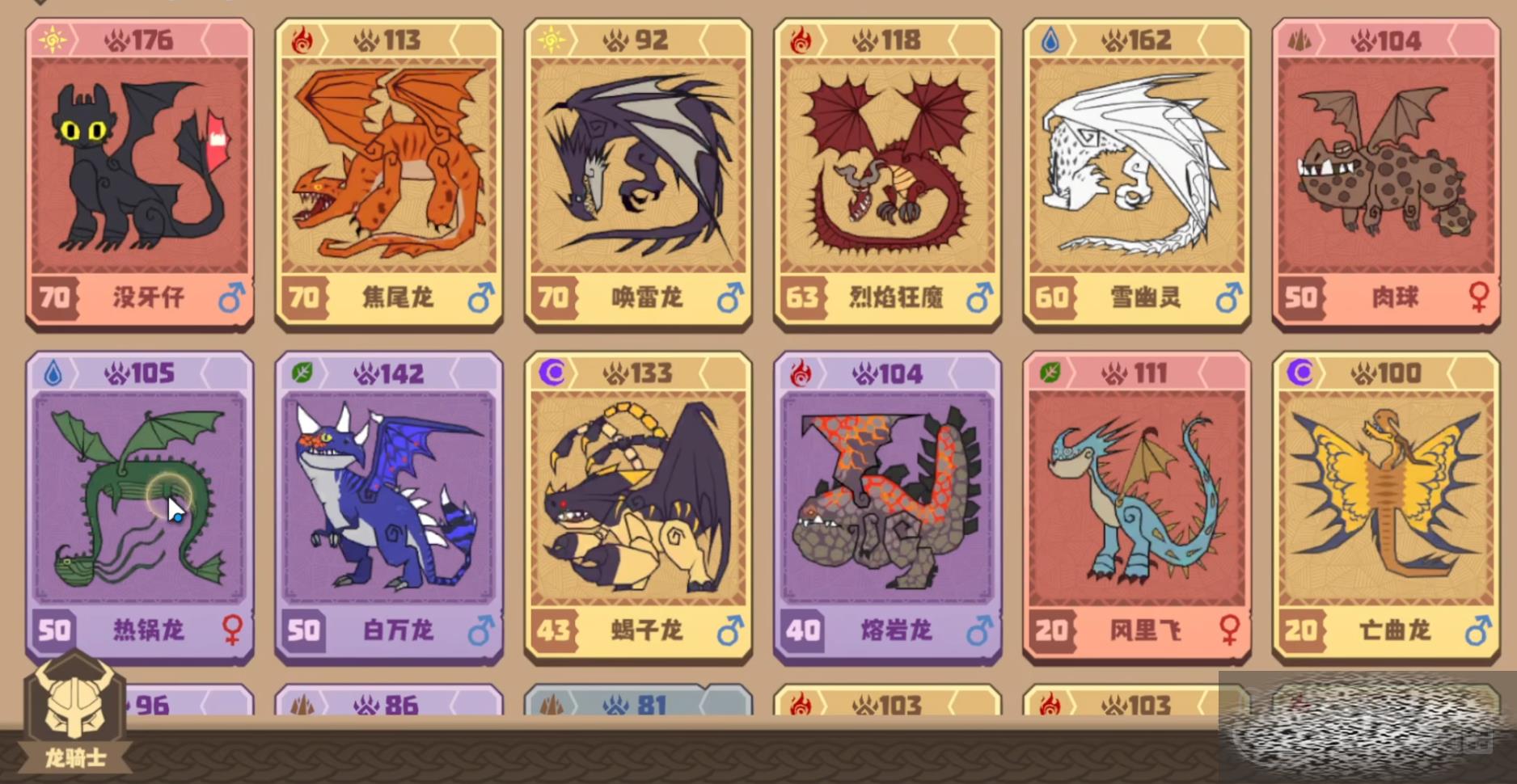Open the 熔岩龙 lava dragon card

(888, 507)
